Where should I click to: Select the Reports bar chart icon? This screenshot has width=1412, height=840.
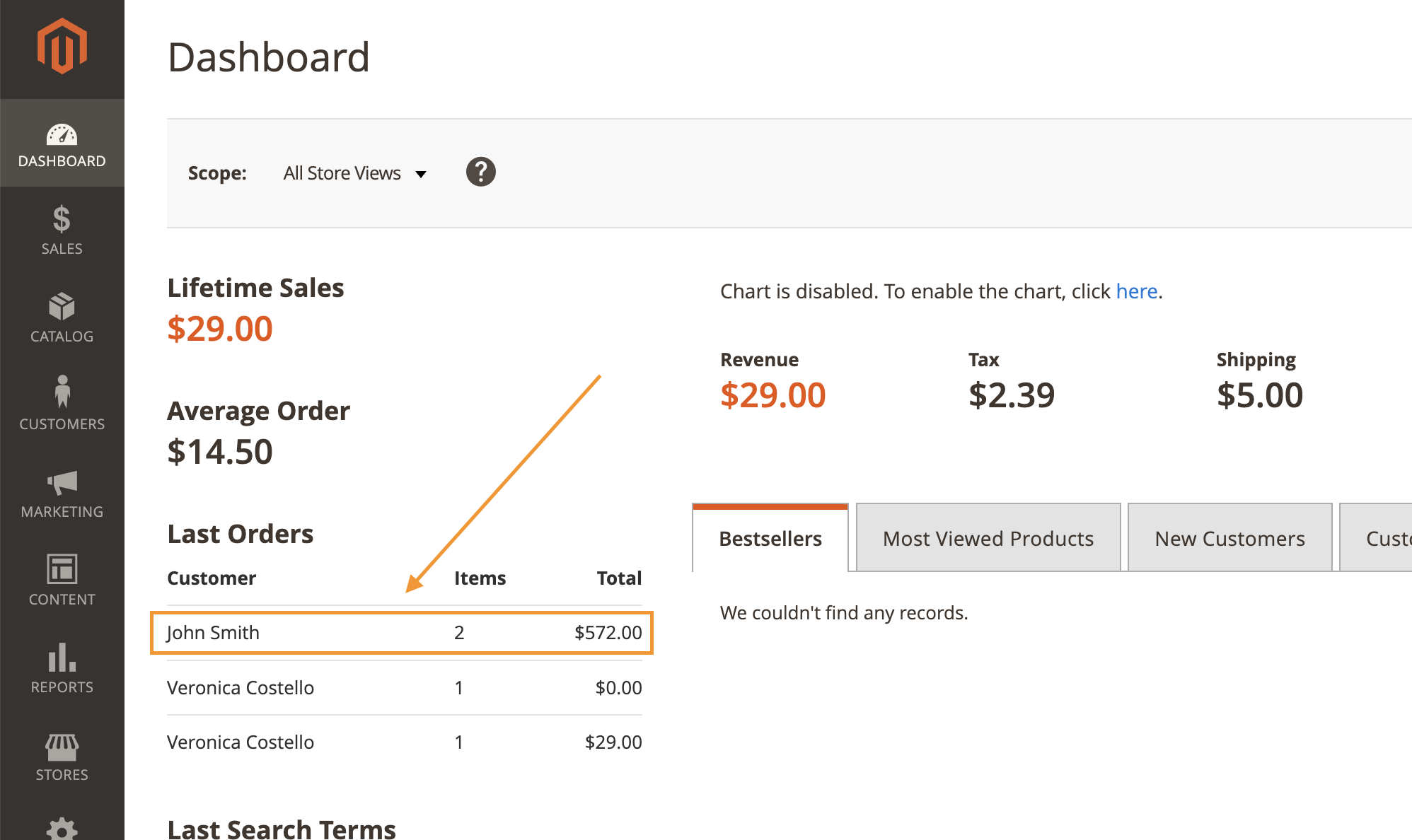click(62, 659)
